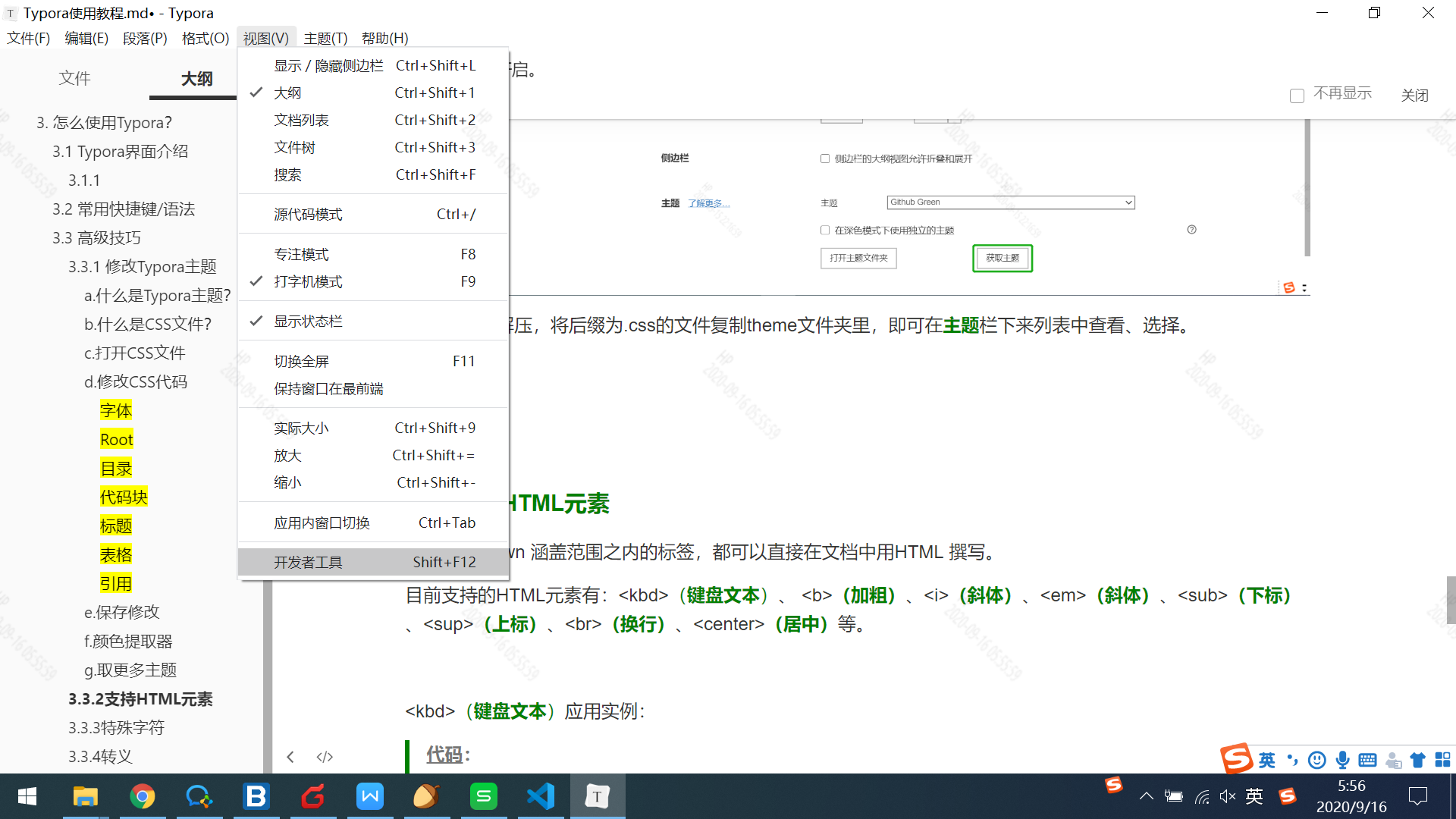Toggle 显示状态栏 menu option
The height and width of the screenshot is (819, 1456).
308,322
